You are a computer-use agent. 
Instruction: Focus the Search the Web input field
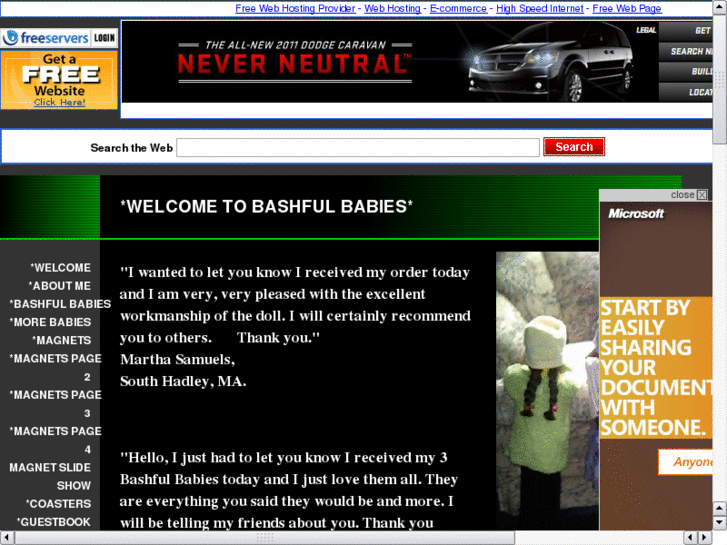point(357,147)
